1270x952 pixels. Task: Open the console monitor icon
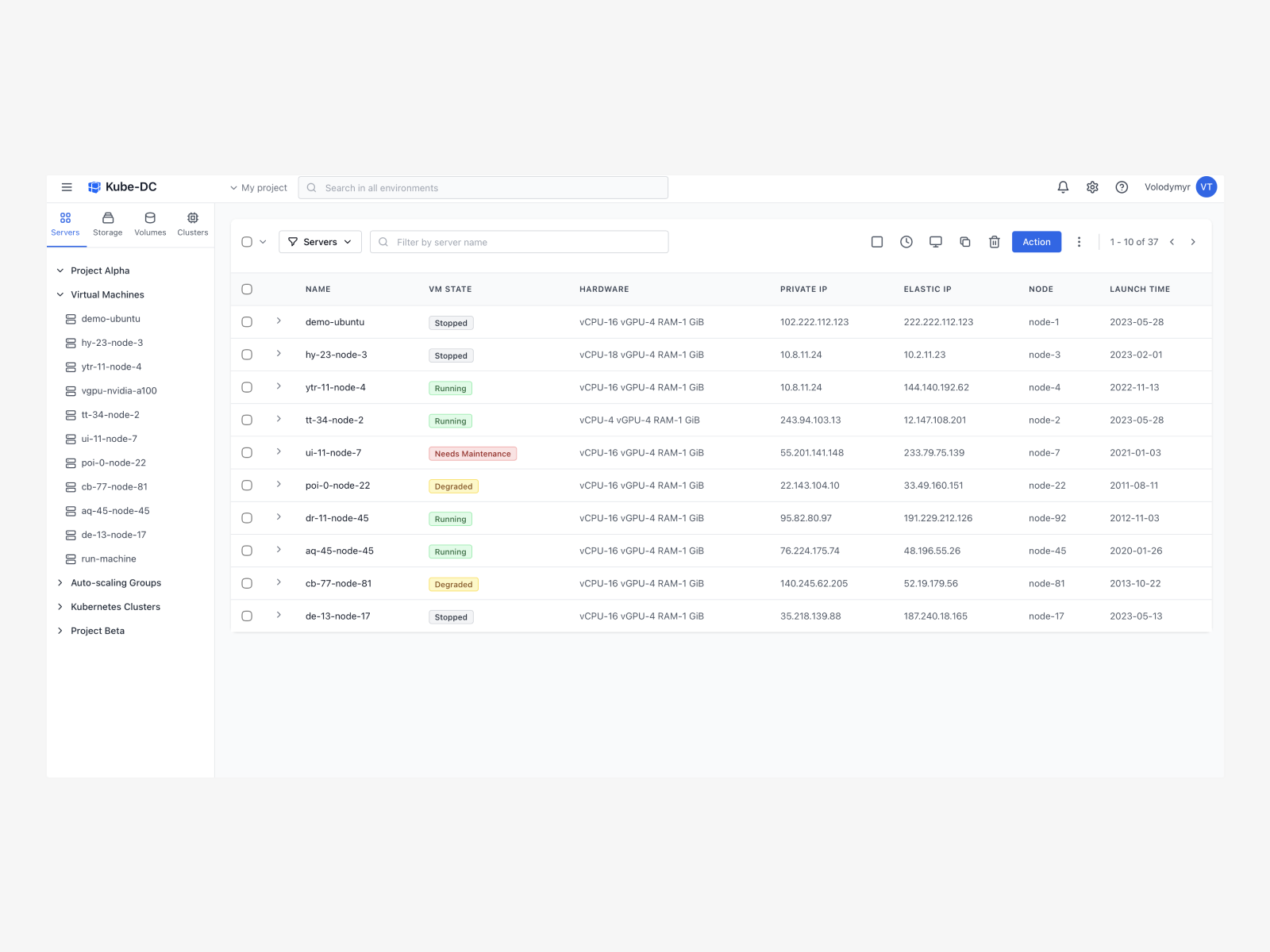[935, 241]
